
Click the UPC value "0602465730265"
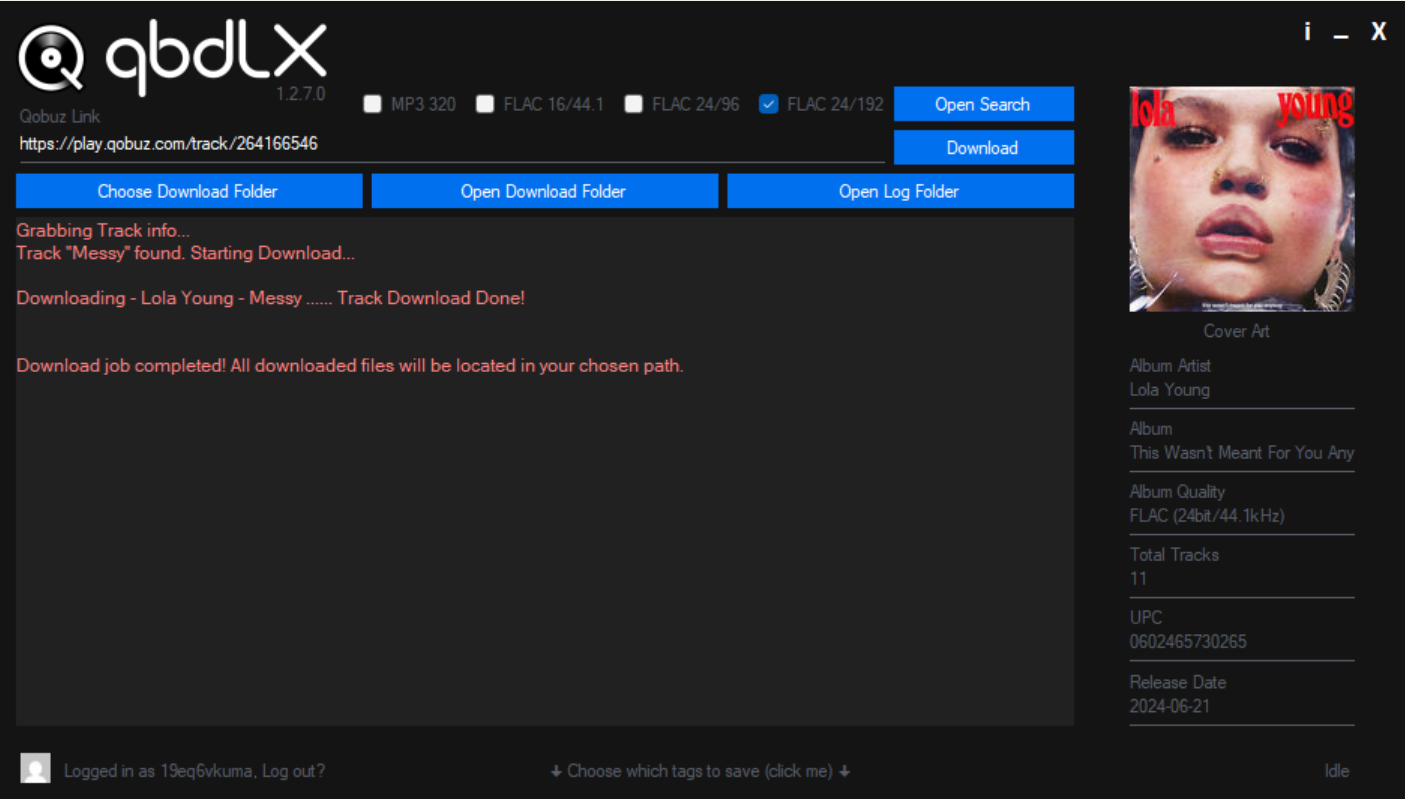[1188, 642]
